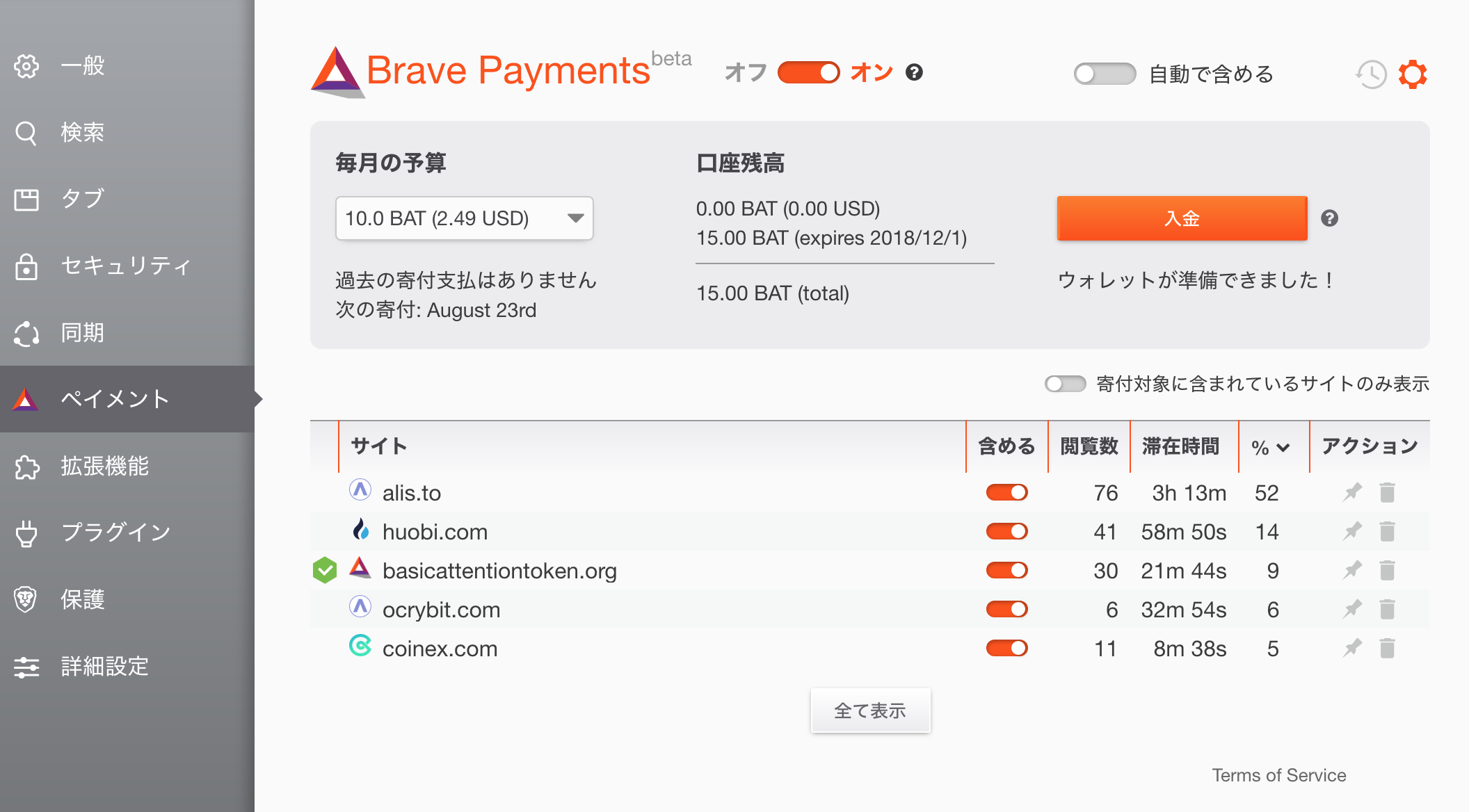
Task: Open the payment history clock icon
Action: (1371, 74)
